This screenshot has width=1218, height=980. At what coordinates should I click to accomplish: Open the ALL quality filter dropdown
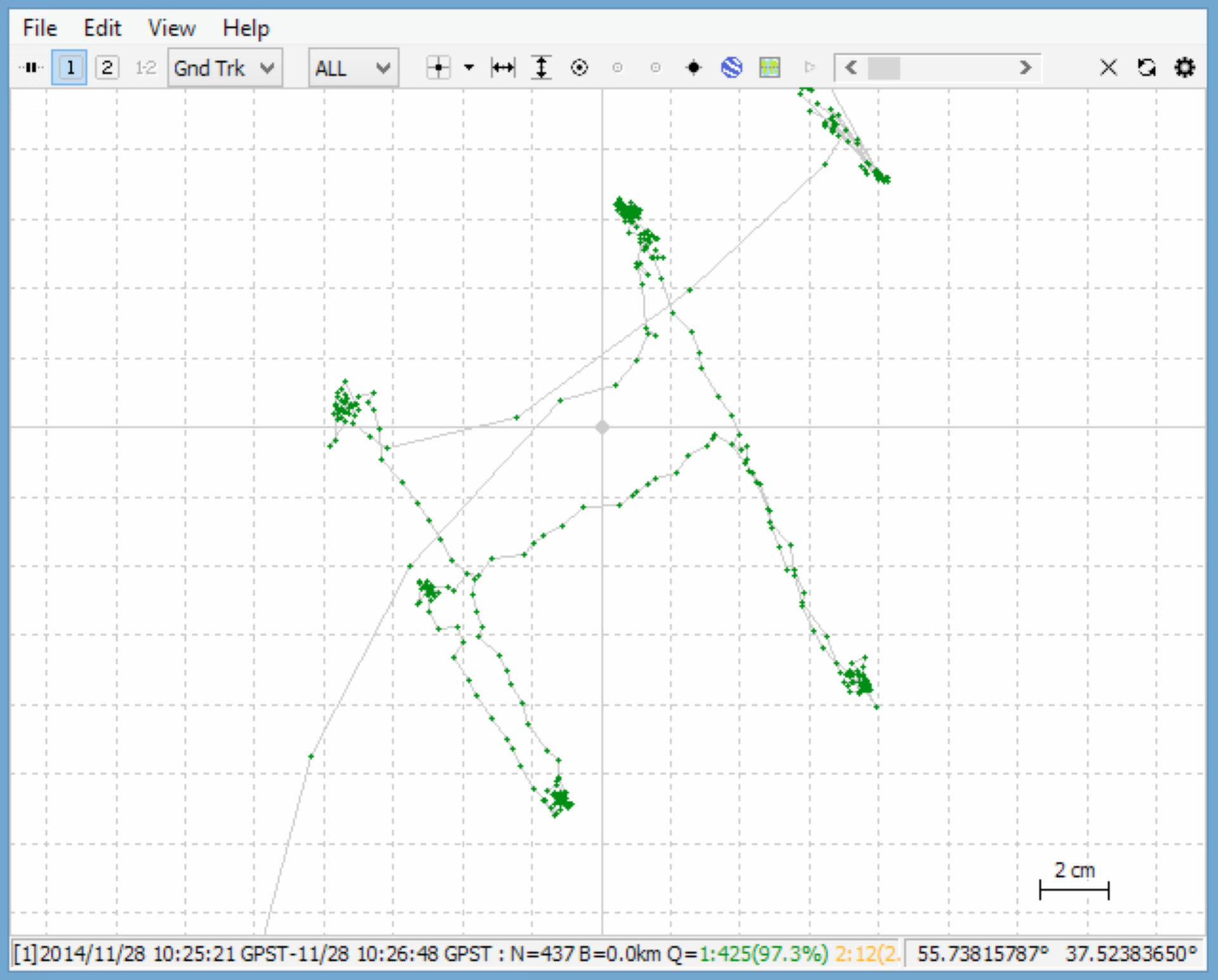tap(353, 67)
